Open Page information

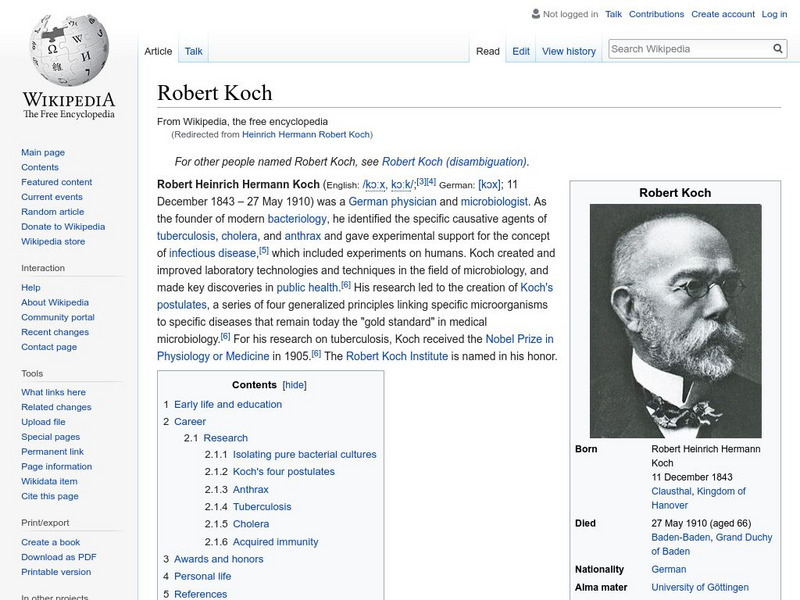tap(57, 466)
